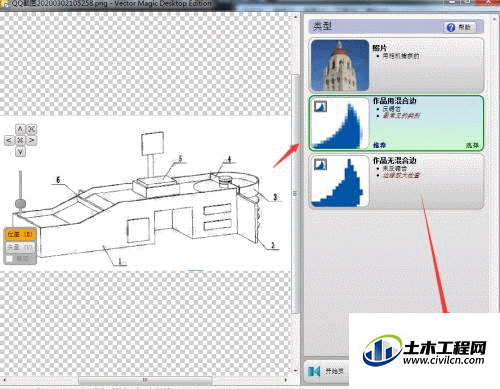Click the zoom slider knob on the preview
Screen dimensions: 500x389
pyautogui.click(x=20, y=203)
